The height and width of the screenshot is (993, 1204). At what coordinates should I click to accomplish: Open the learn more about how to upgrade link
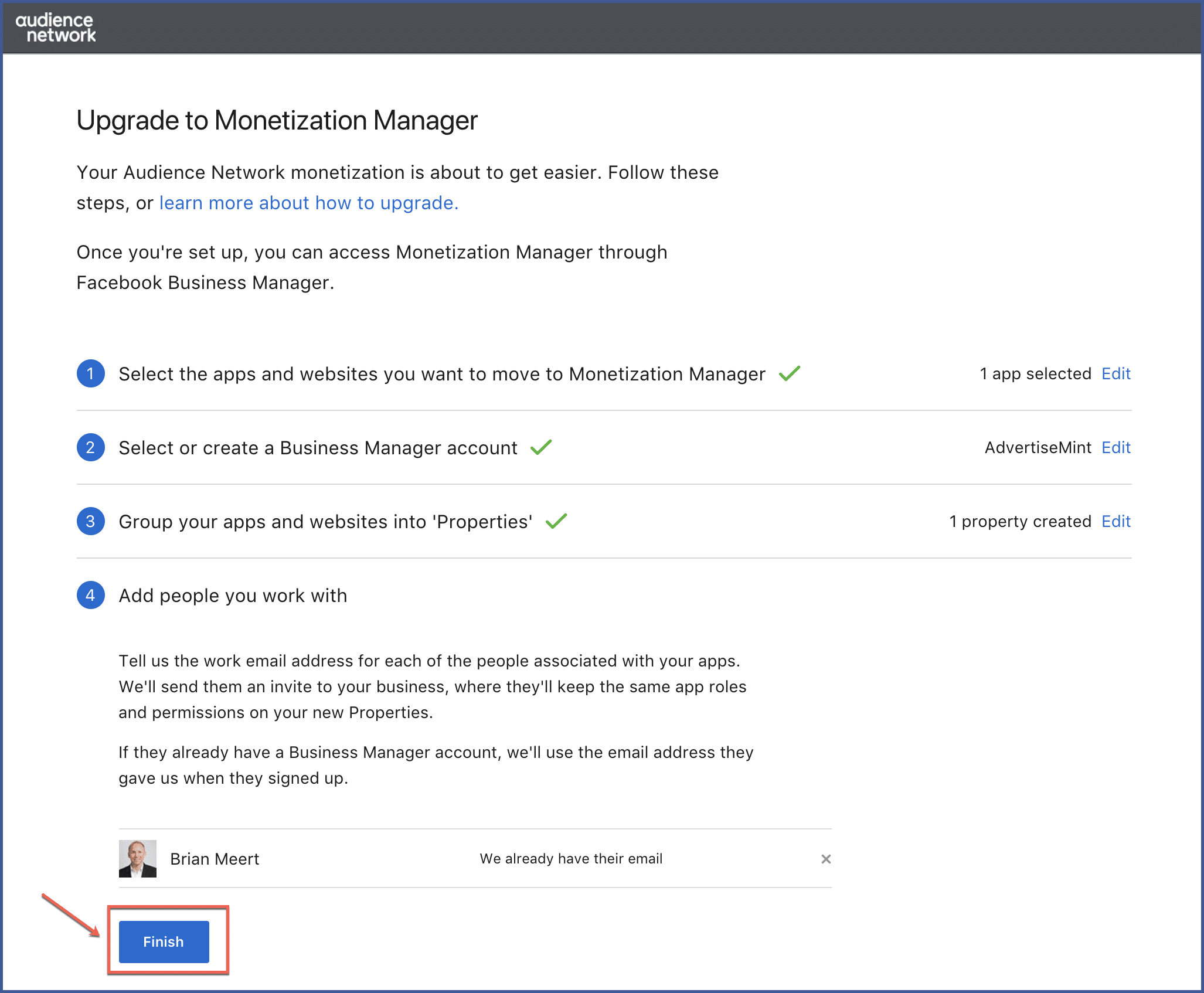click(x=308, y=203)
